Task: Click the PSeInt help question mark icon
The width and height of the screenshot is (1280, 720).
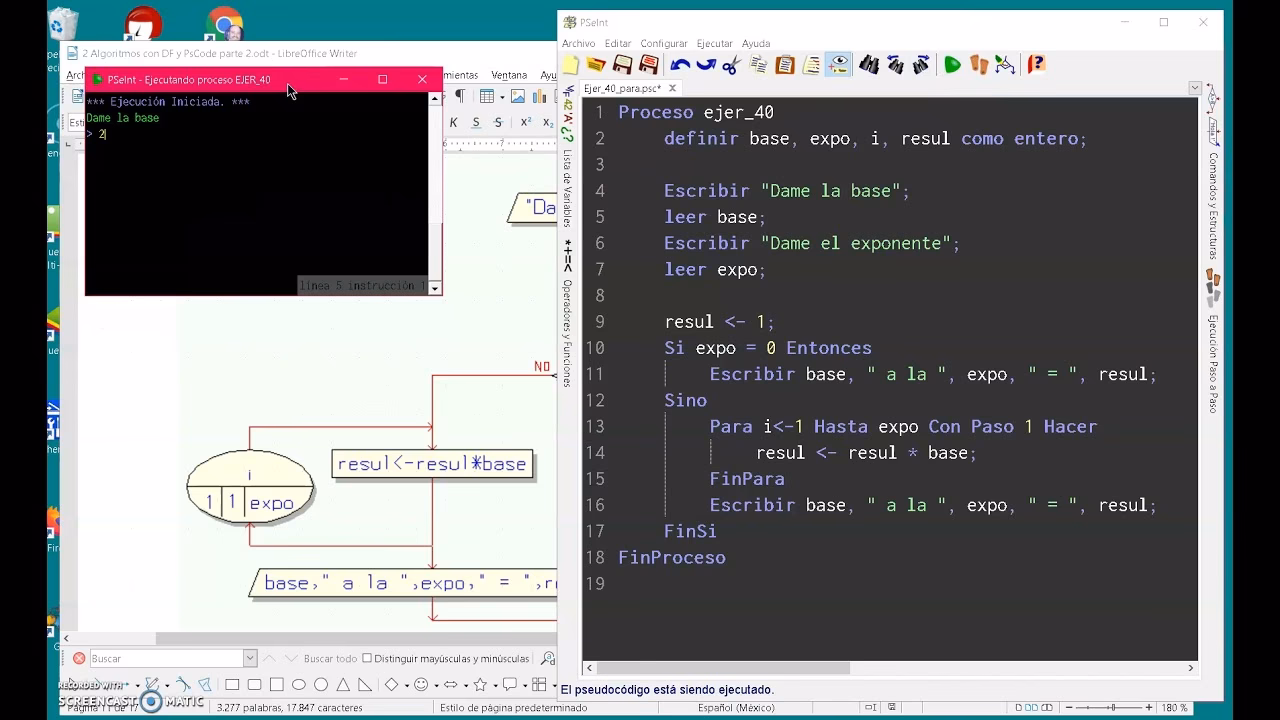Action: (x=1036, y=65)
